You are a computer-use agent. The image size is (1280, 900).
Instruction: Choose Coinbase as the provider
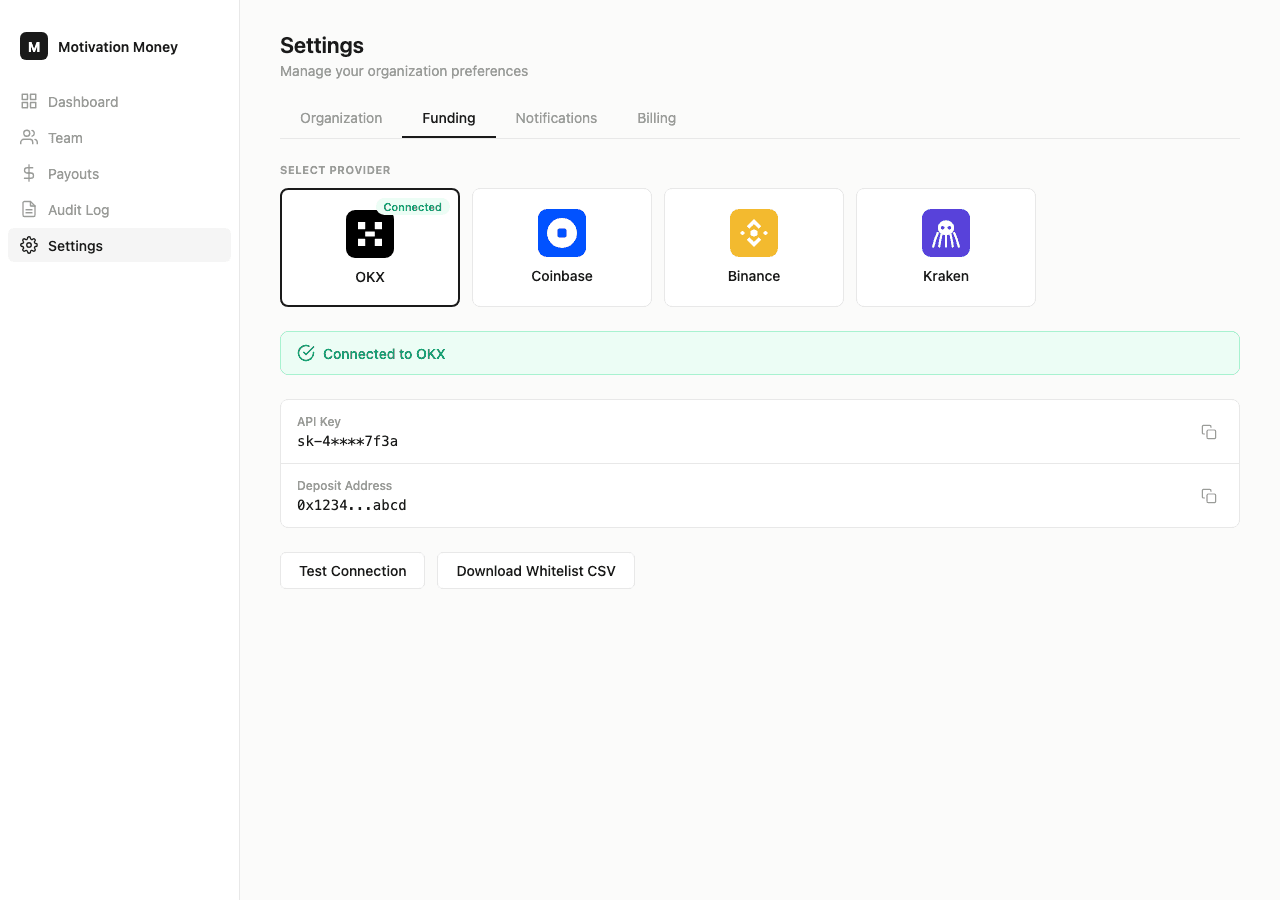562,247
